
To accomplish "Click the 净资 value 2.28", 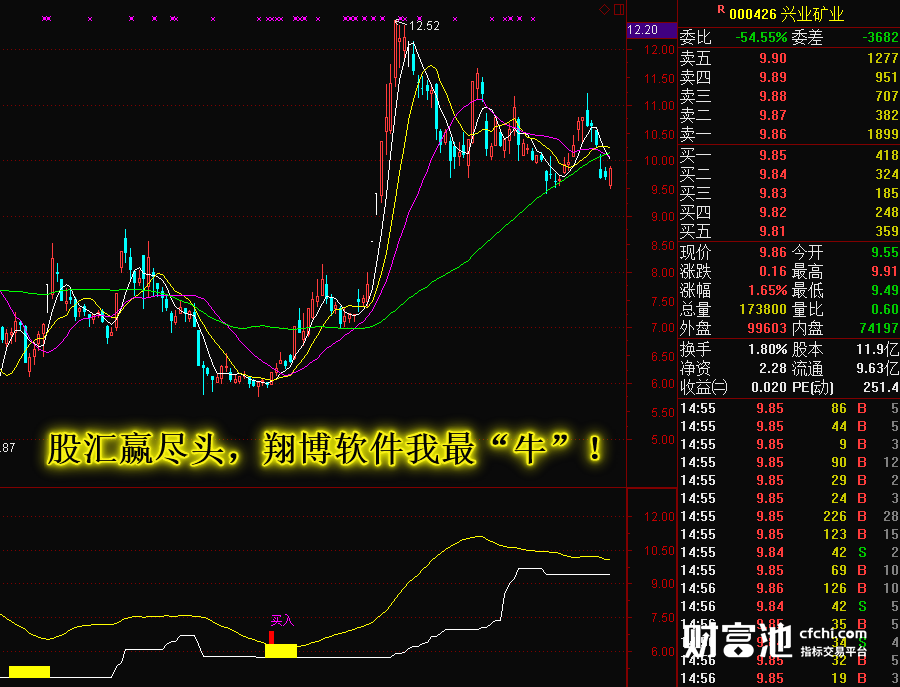I will [x=773, y=368].
